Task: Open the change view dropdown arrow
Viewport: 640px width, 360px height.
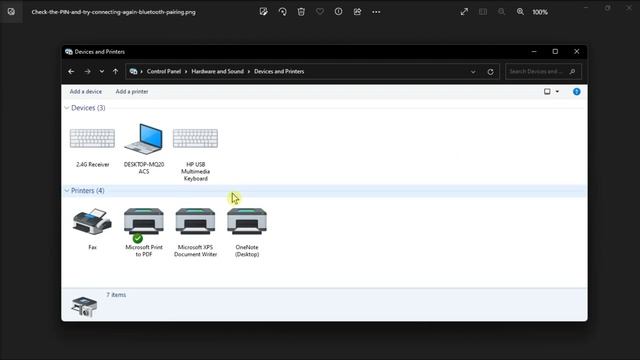Action: [x=557, y=91]
